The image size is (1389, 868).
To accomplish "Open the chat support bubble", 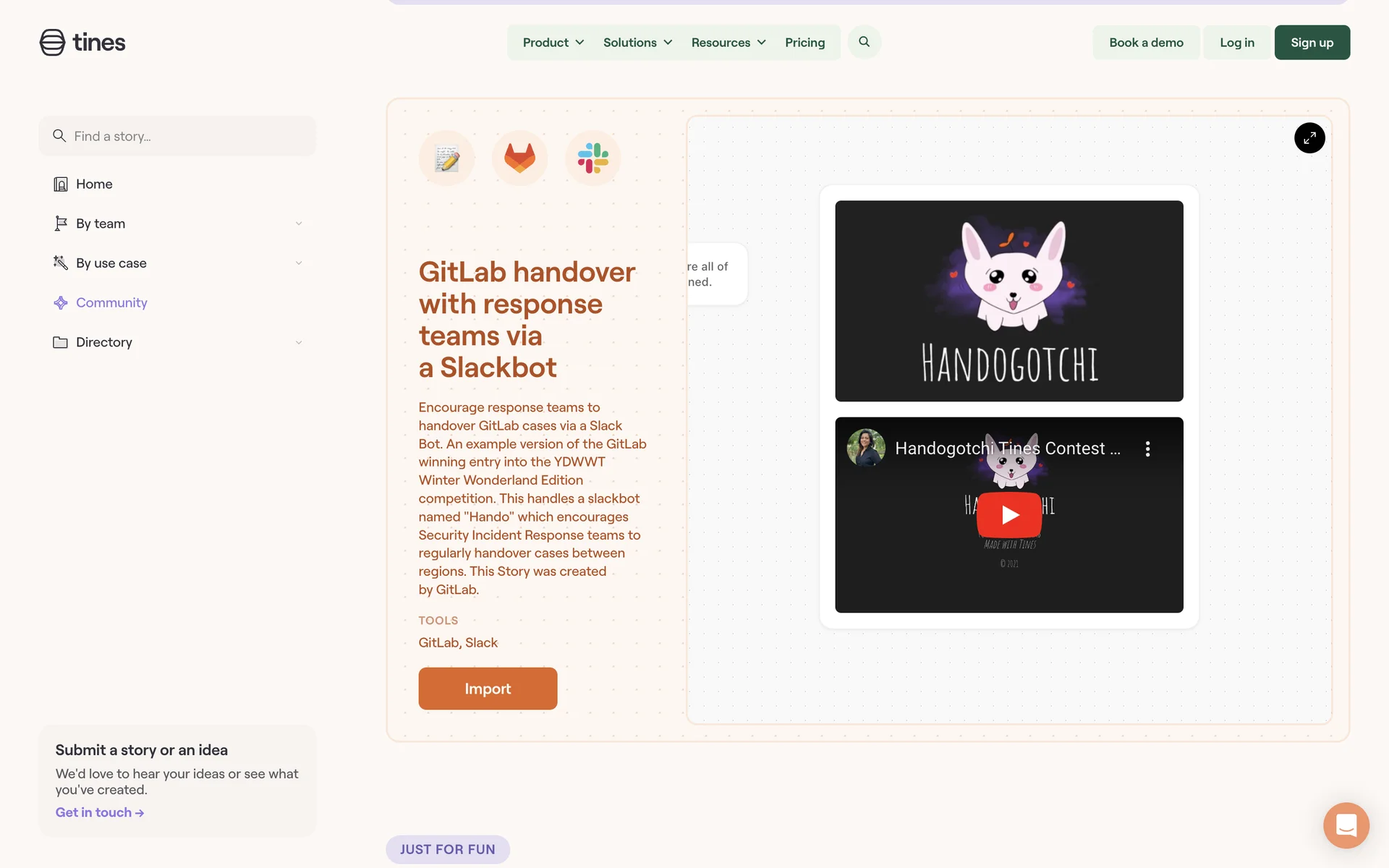I will [x=1346, y=825].
